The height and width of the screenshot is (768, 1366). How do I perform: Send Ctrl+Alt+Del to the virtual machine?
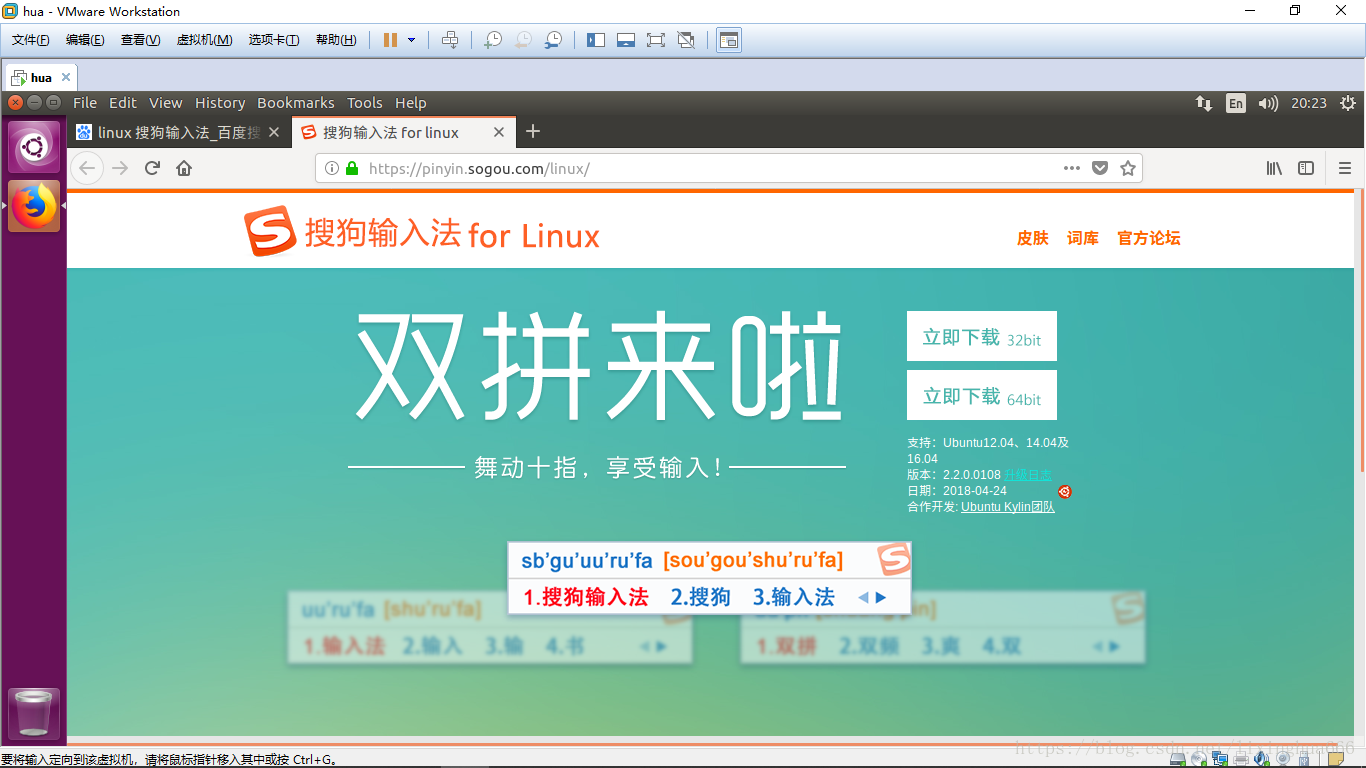click(x=450, y=40)
